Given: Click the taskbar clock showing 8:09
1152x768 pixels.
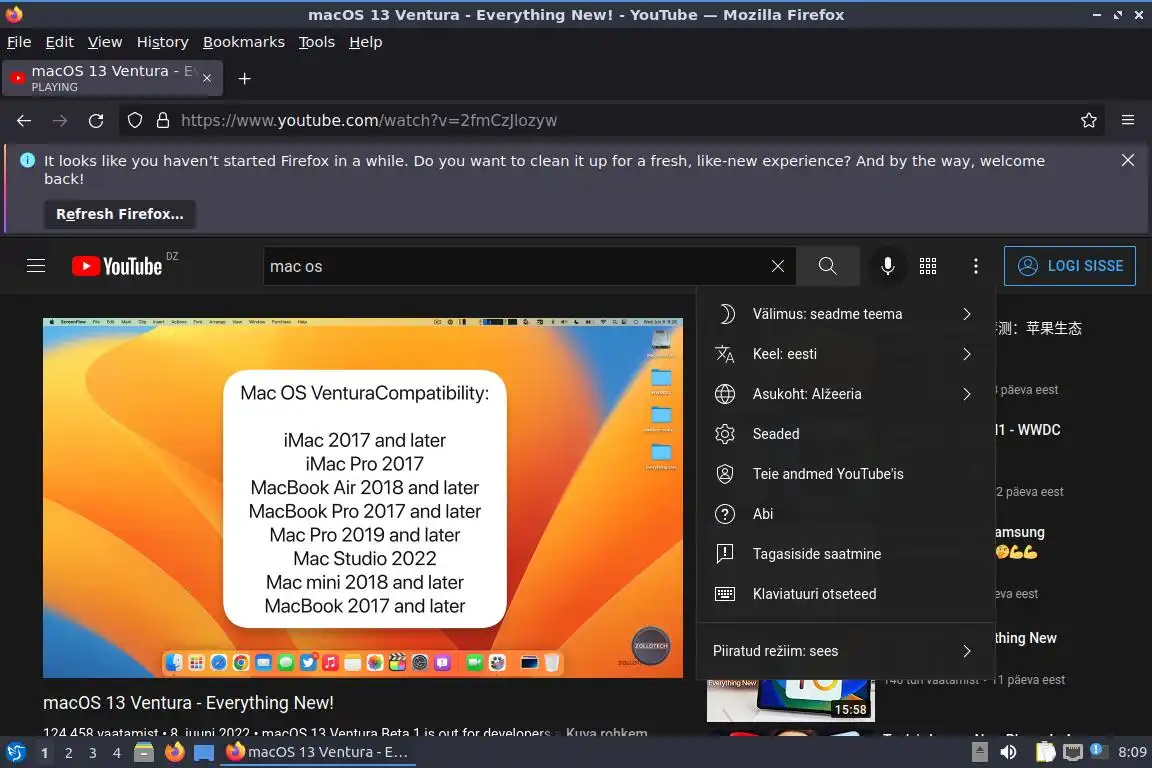Looking at the screenshot, I should pos(1131,752).
